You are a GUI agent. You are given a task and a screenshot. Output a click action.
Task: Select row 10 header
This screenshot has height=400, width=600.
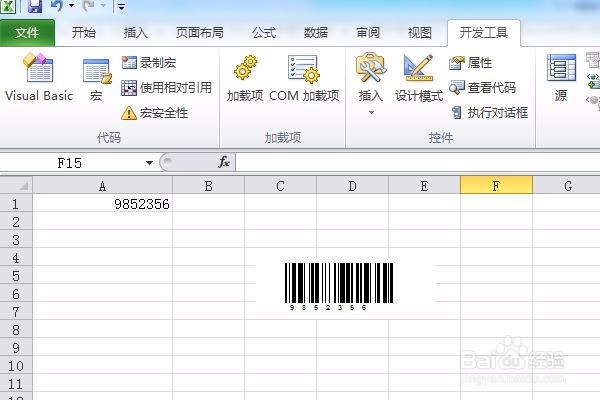pos(16,366)
